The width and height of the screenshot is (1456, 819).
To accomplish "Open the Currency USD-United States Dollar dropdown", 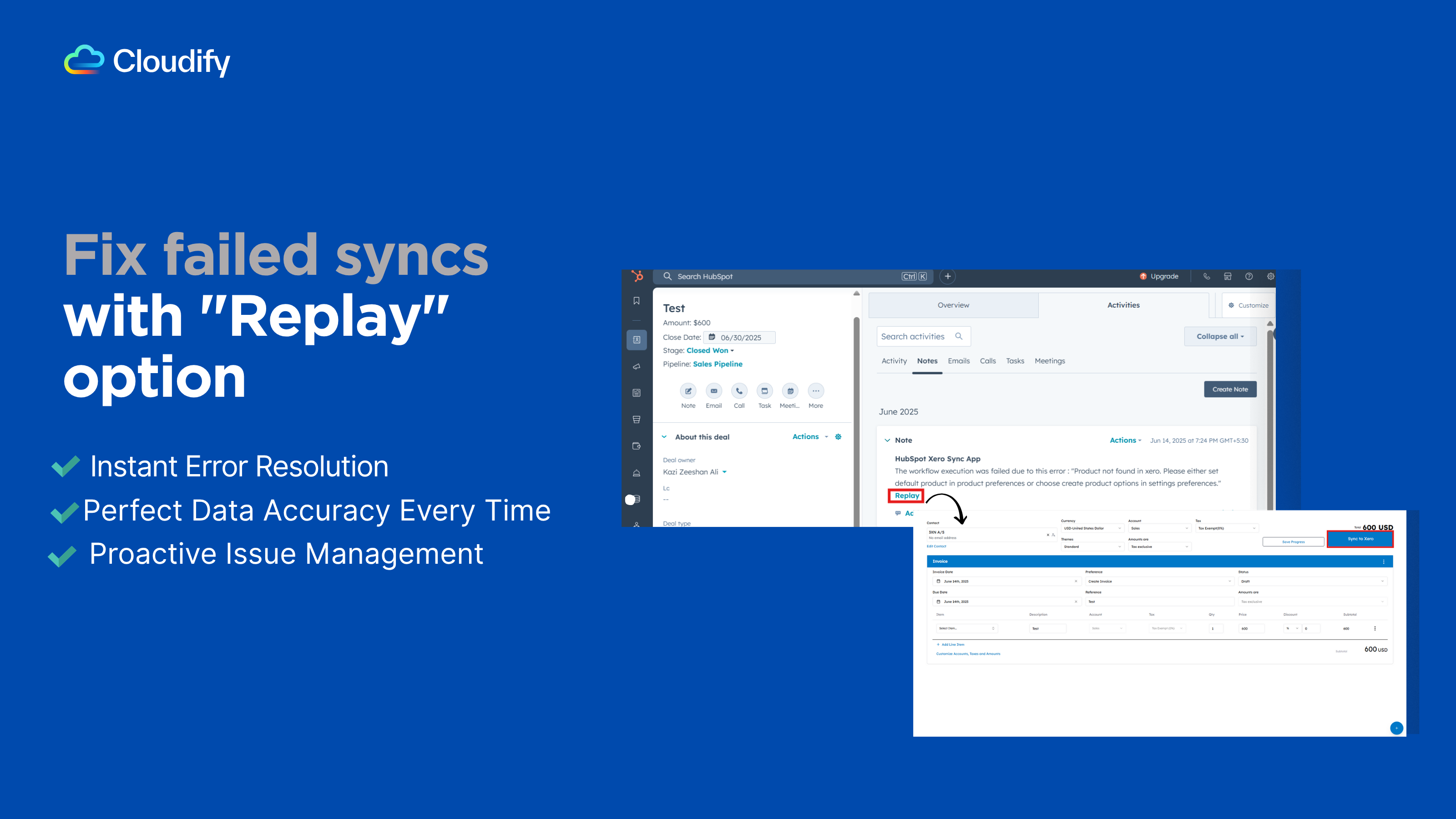I will (1092, 528).
